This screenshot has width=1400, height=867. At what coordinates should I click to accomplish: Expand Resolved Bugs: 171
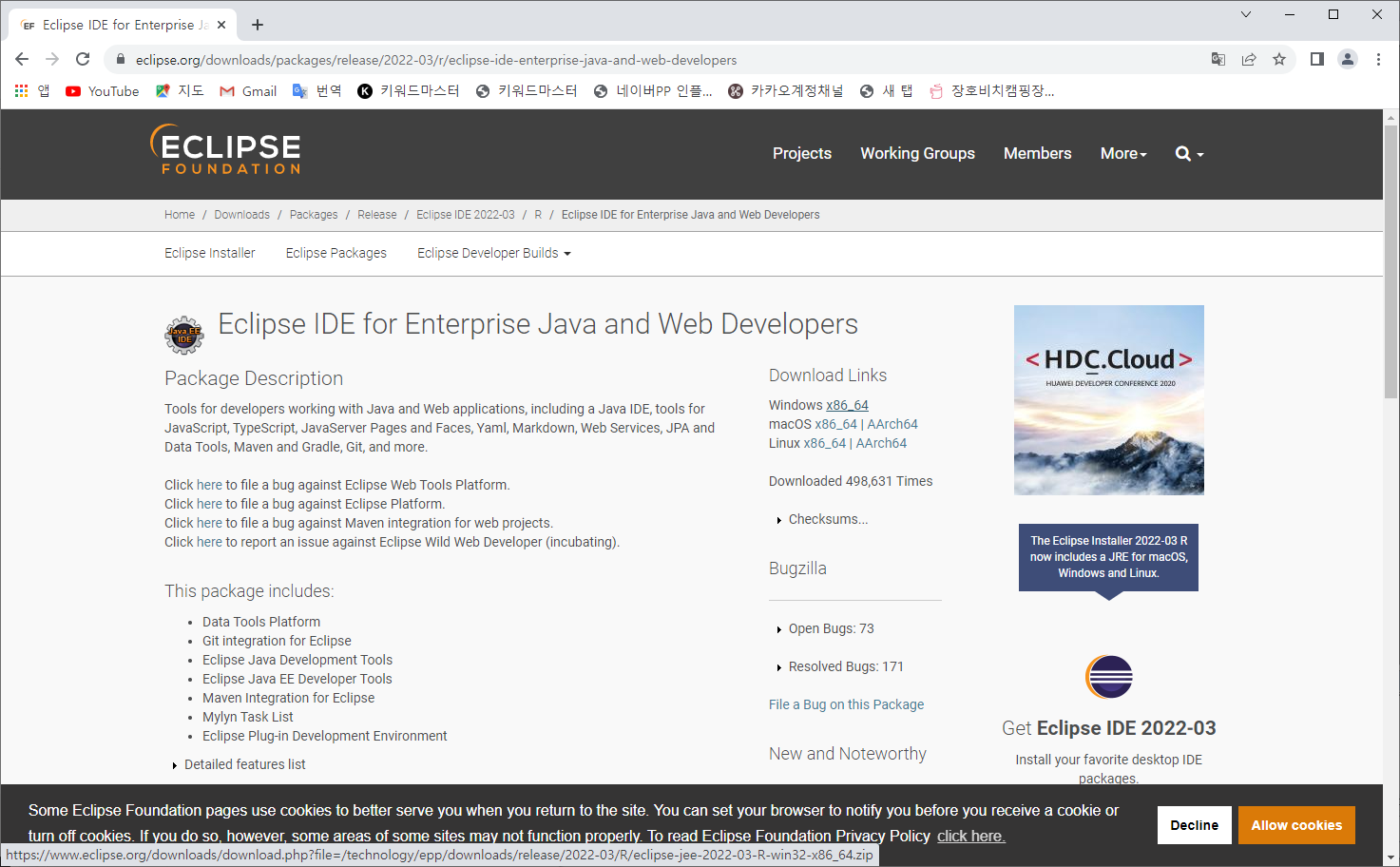point(840,666)
